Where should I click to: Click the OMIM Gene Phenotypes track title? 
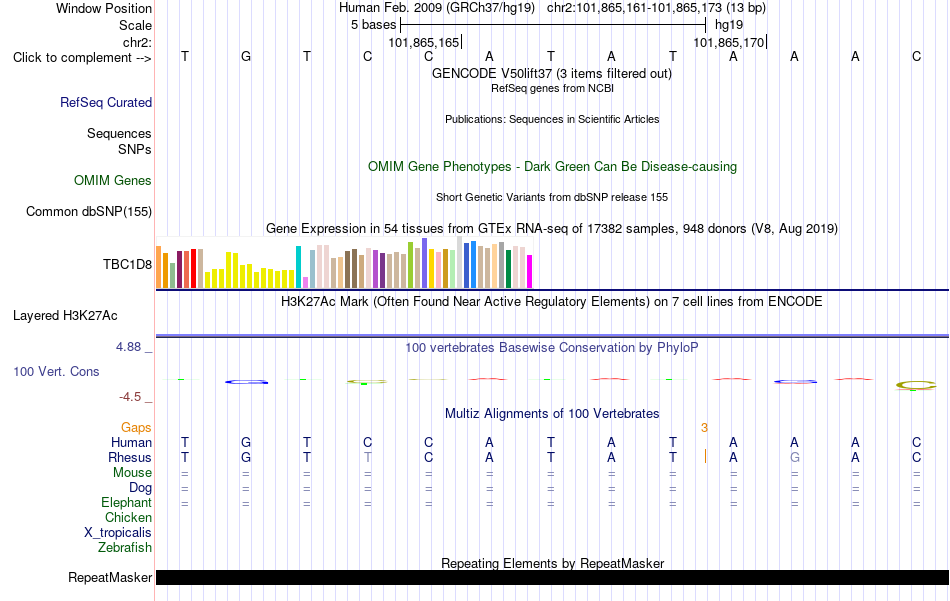(x=553, y=167)
